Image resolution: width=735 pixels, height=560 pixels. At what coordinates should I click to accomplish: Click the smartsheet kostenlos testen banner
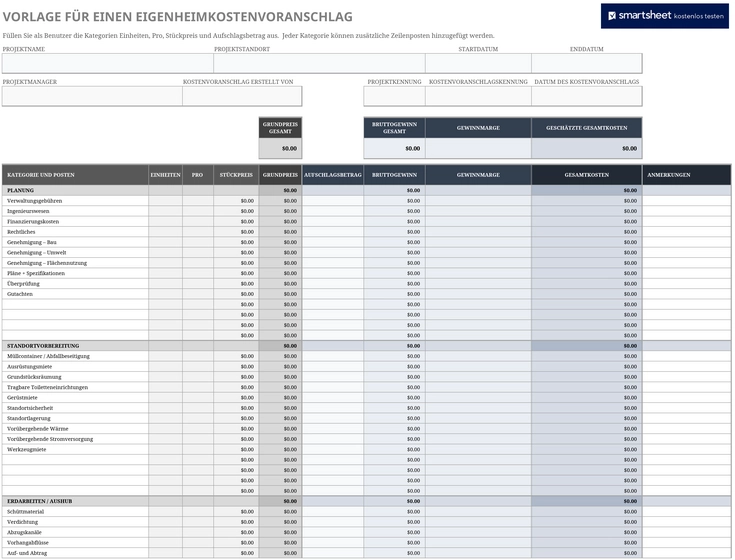(664, 16)
